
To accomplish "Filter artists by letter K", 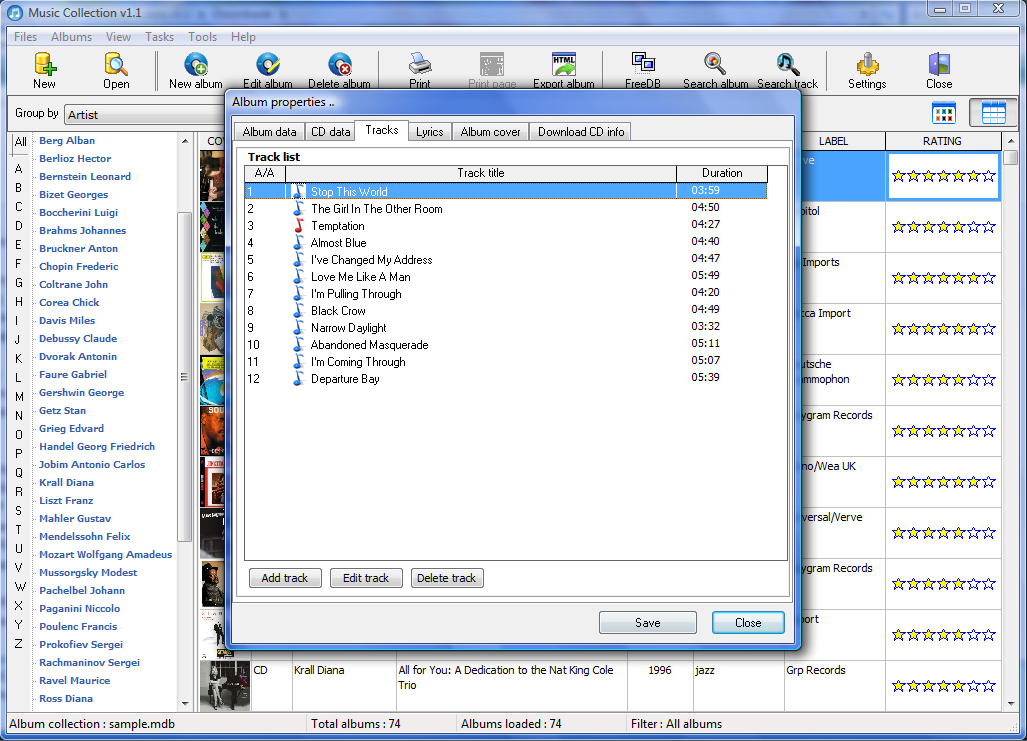I will pos(18,358).
